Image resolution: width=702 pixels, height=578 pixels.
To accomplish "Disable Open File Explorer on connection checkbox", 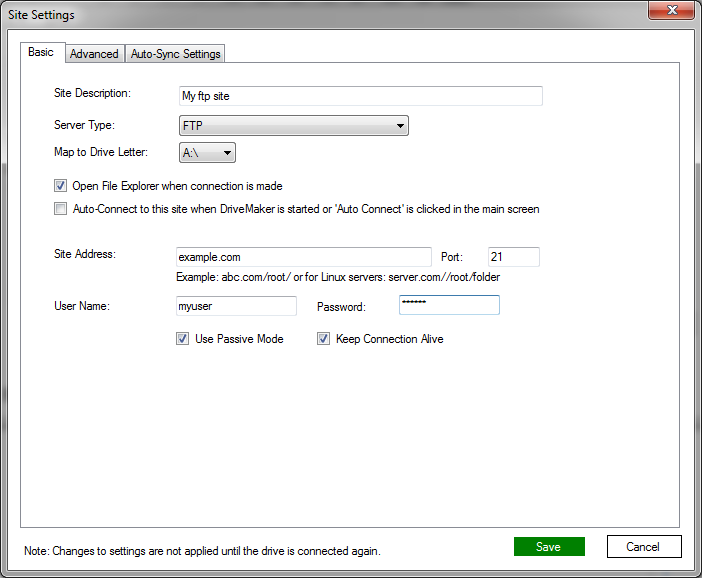I will (x=61, y=186).
